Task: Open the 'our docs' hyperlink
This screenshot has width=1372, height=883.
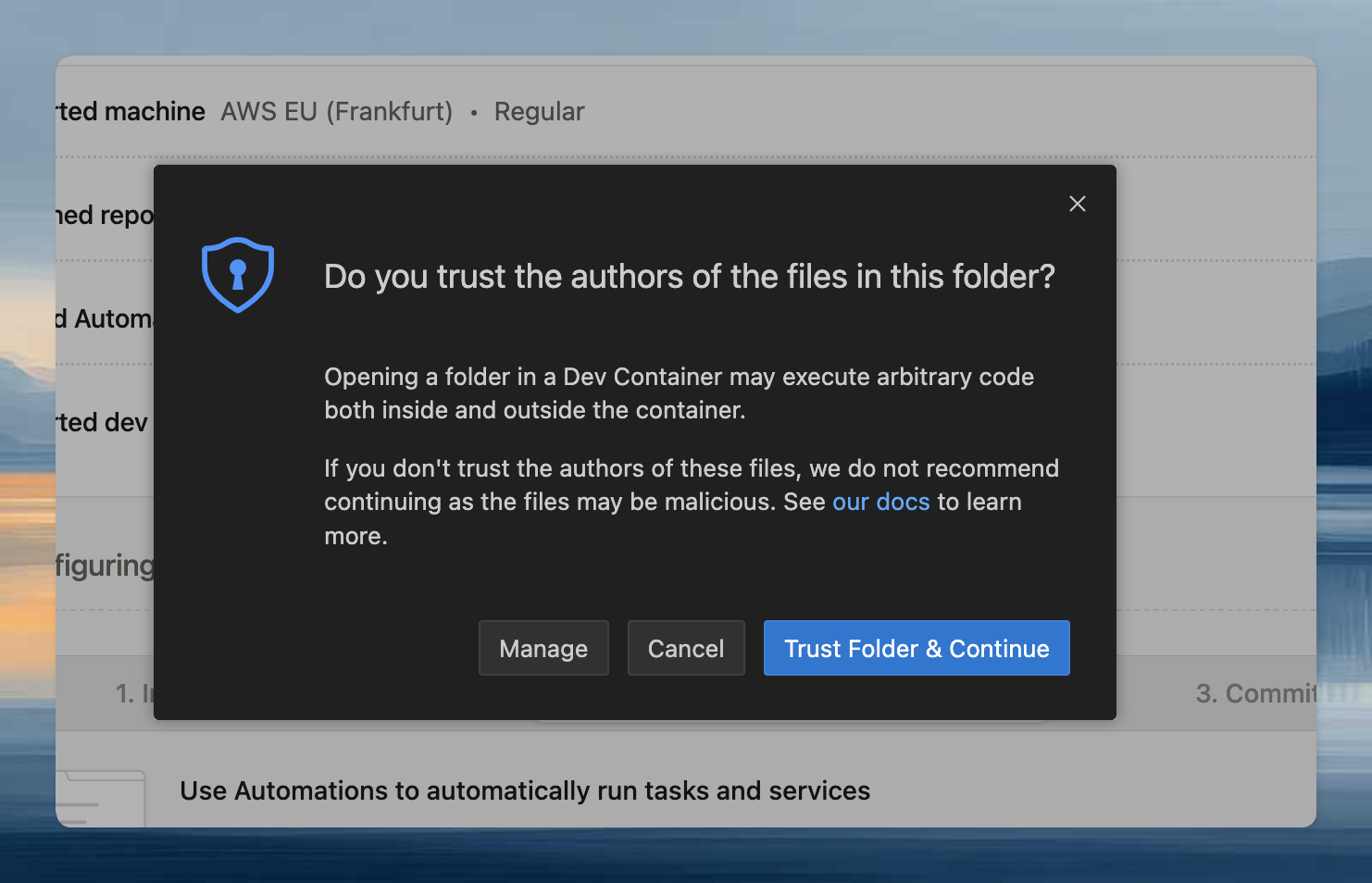Action: 880,502
